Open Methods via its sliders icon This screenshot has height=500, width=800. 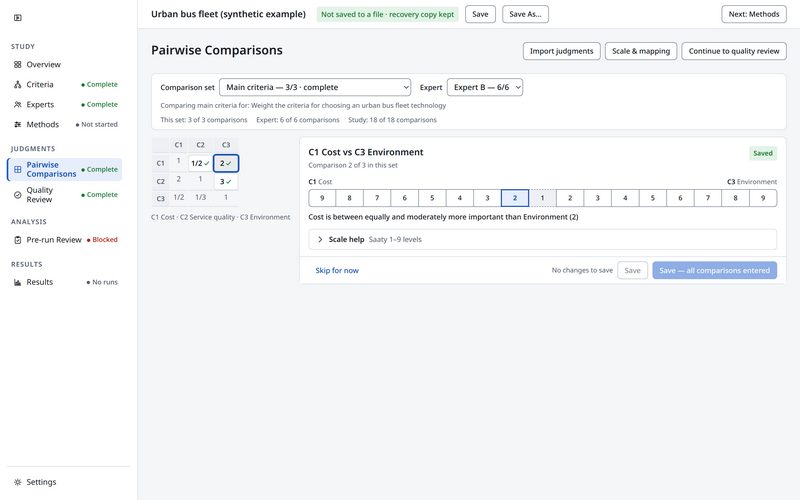[x=18, y=124]
